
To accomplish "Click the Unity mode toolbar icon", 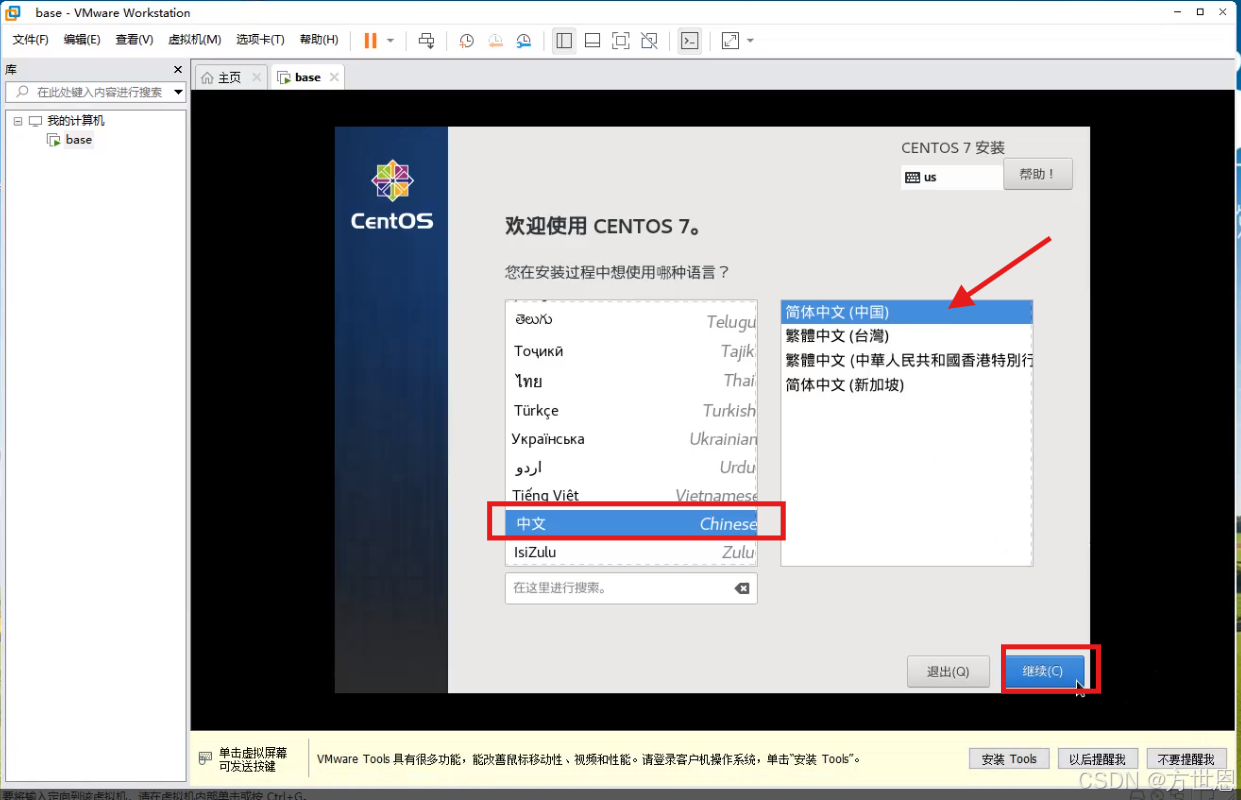I will pos(649,41).
